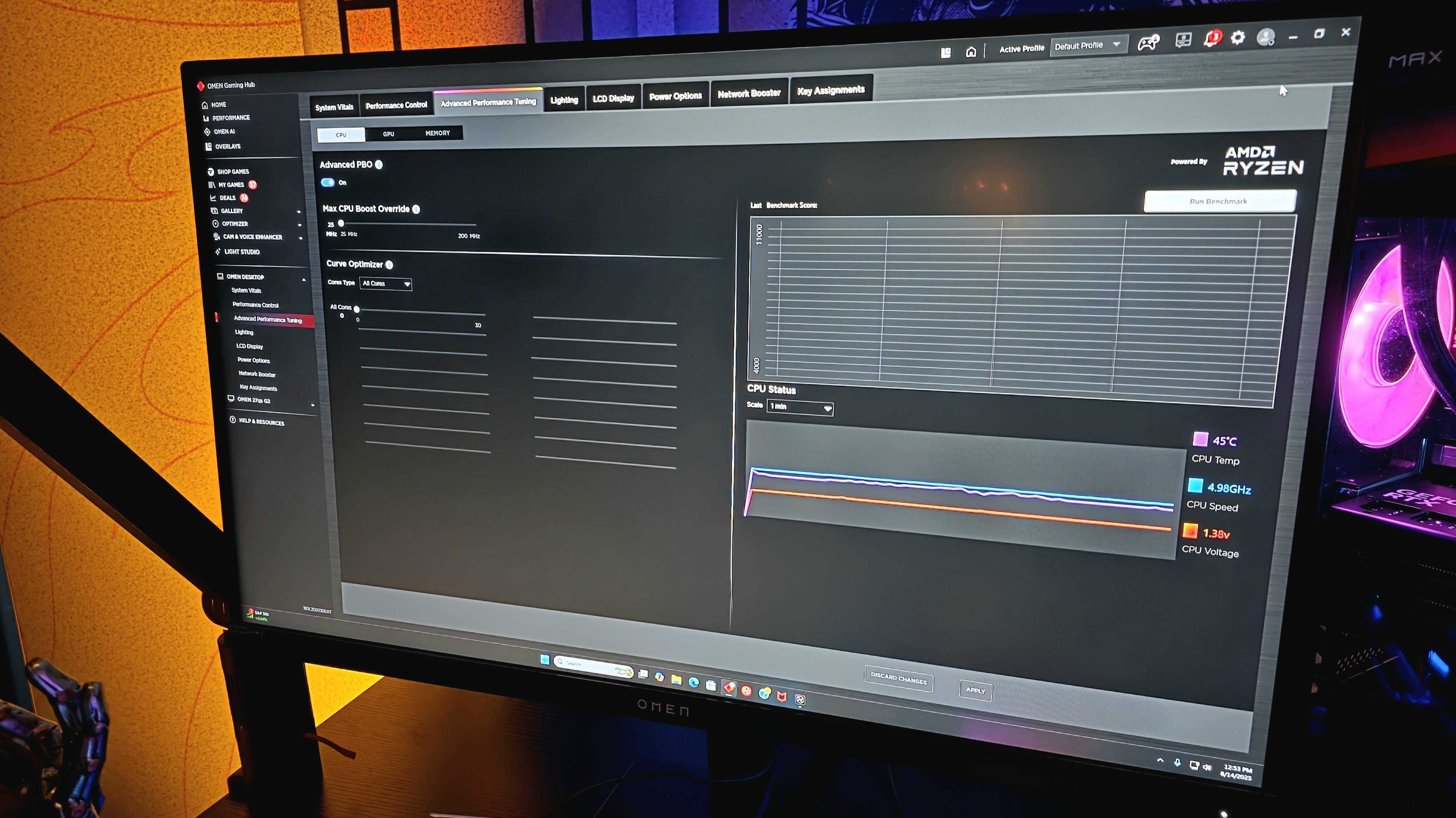Image resolution: width=1456 pixels, height=818 pixels.
Task: Open the user account avatar icon
Action: (x=1266, y=37)
